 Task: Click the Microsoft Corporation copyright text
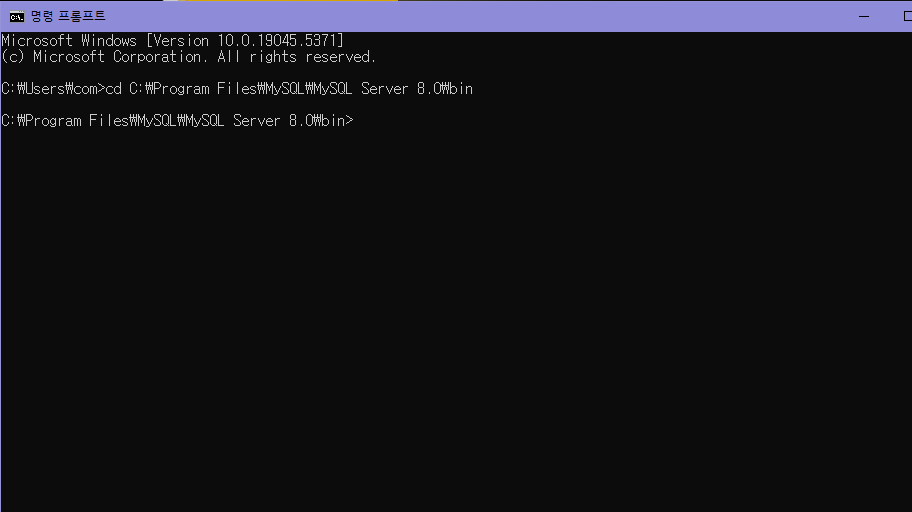[118, 57]
